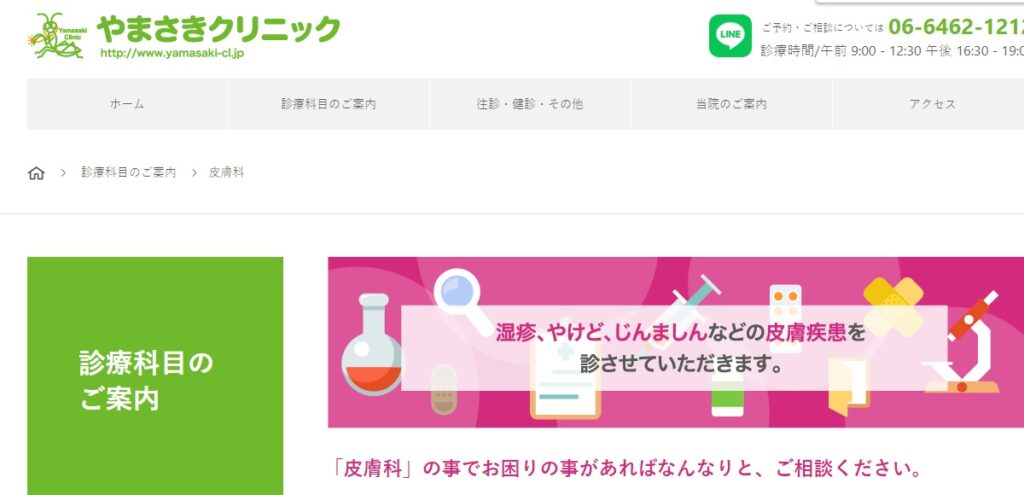The image size is (1024, 495).
Task: Click the やまさきクリニック site title
Action: [219, 29]
